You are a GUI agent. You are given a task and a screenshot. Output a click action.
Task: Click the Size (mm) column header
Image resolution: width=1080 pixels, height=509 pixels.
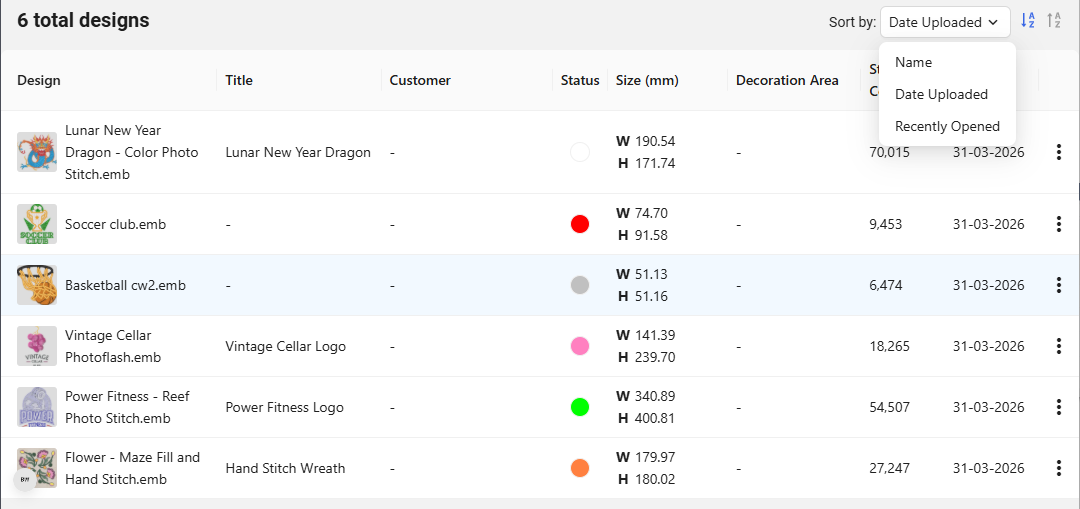(x=647, y=80)
